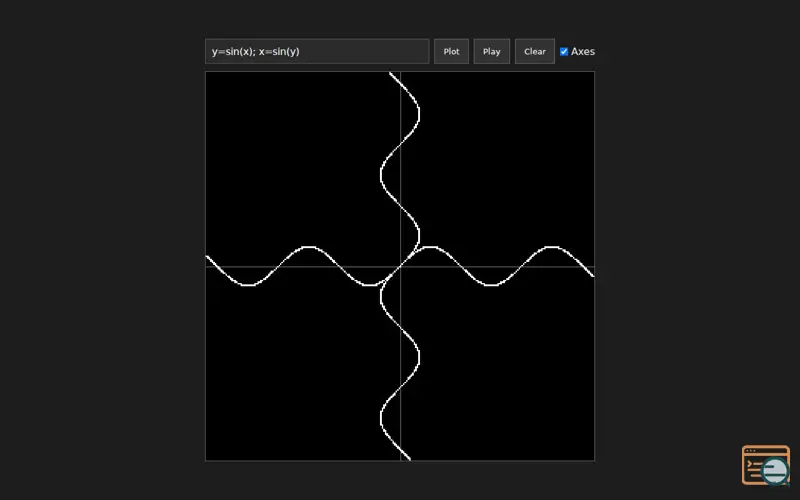This screenshot has height=500, width=800.
Task: Click the leftmost crest of the horizontal sine wave
Action: point(308,247)
